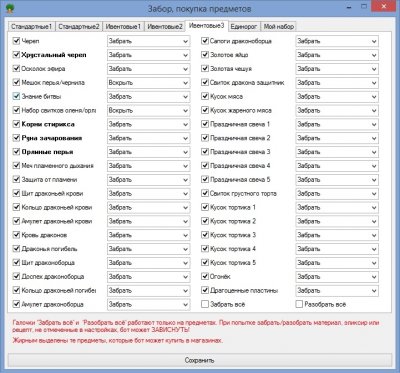The image size is (400, 373).
Task: Expand the Кусок тортика 2 dropdown
Action: pos(337,221)
